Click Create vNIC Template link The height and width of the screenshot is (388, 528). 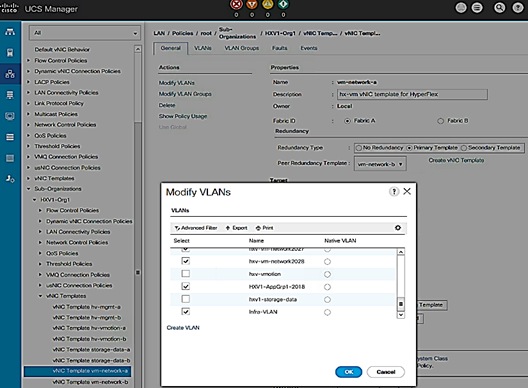click(456, 160)
